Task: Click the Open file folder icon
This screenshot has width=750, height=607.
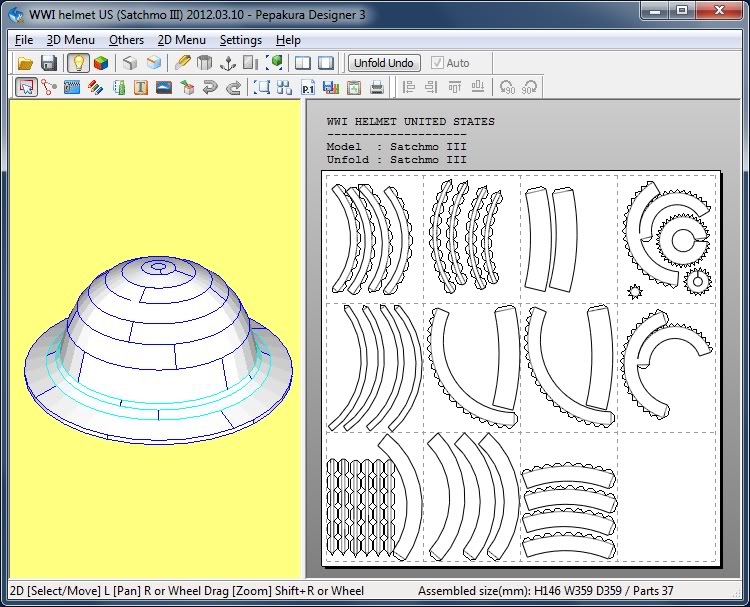Action: click(x=26, y=63)
